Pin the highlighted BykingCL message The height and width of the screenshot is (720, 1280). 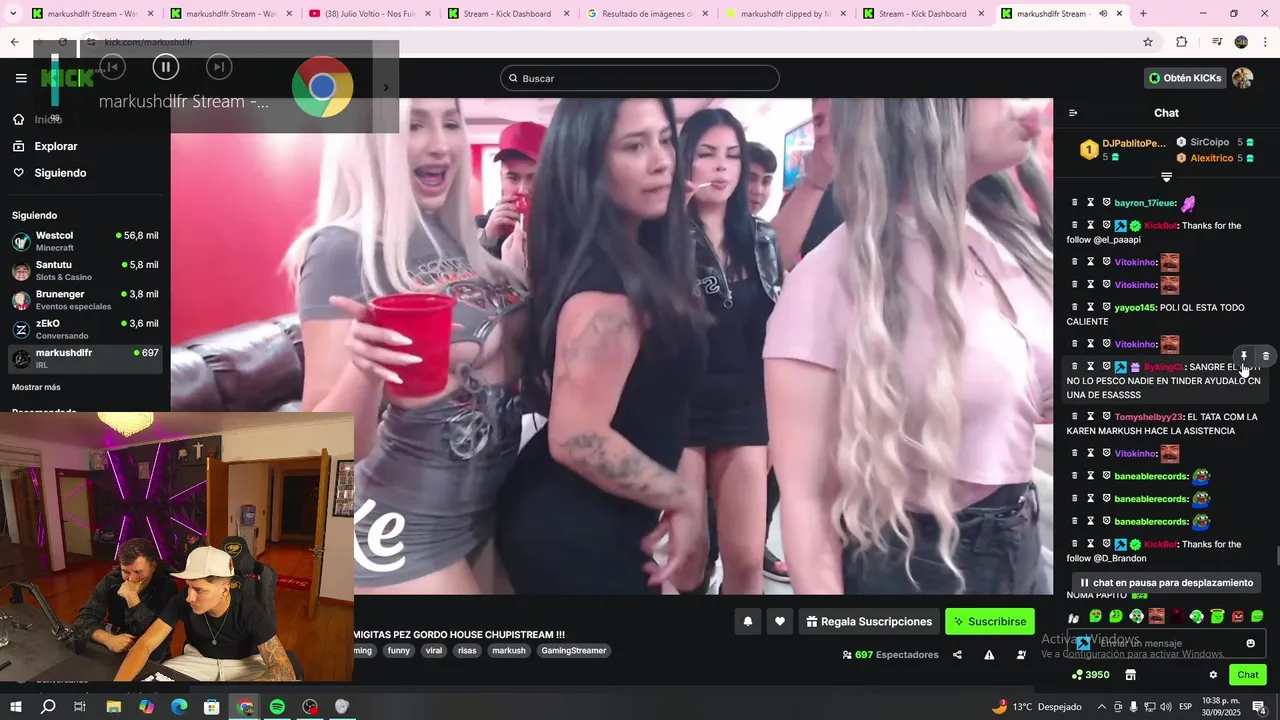(x=1244, y=356)
